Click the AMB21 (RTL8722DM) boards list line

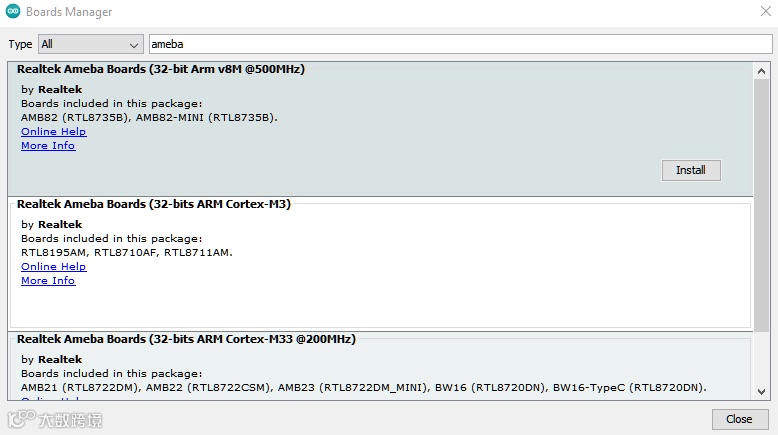click(x=364, y=387)
